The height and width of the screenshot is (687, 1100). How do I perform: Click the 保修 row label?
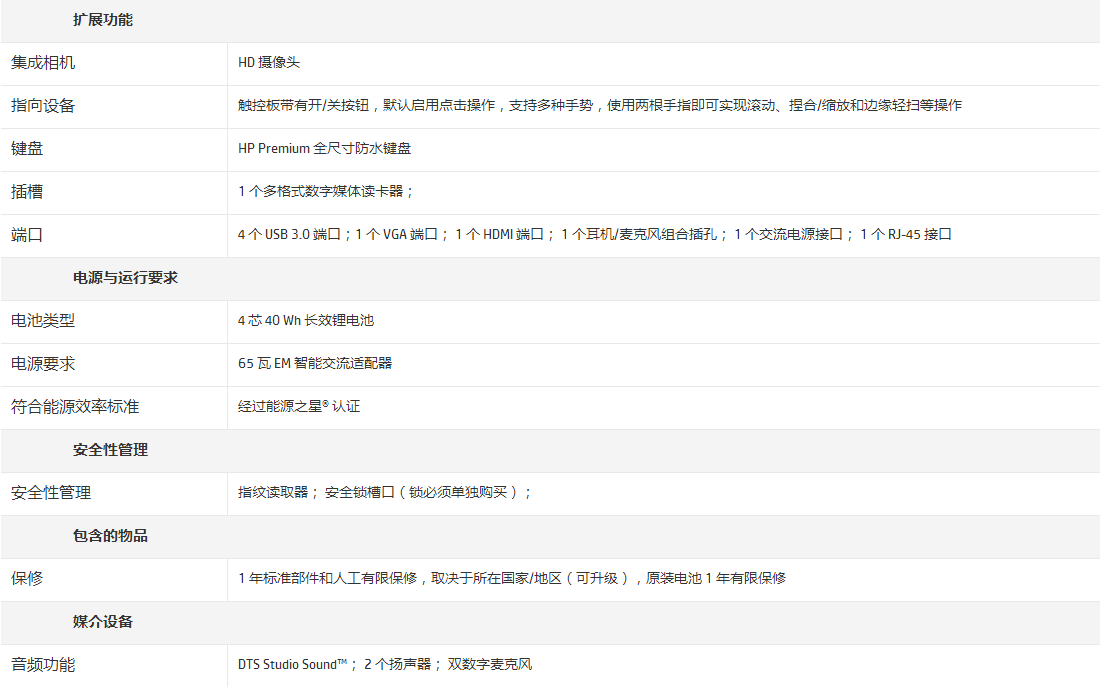click(x=27, y=579)
